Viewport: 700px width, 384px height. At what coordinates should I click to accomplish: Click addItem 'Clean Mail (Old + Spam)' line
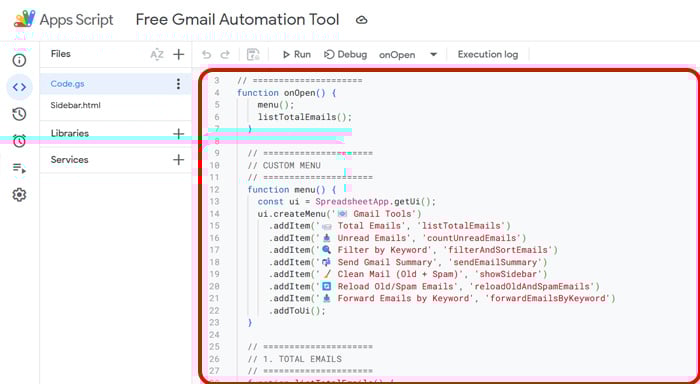[x=408, y=274]
